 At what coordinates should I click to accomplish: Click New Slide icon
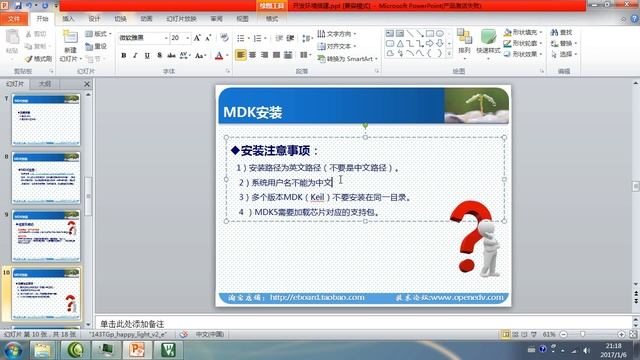click(70, 37)
